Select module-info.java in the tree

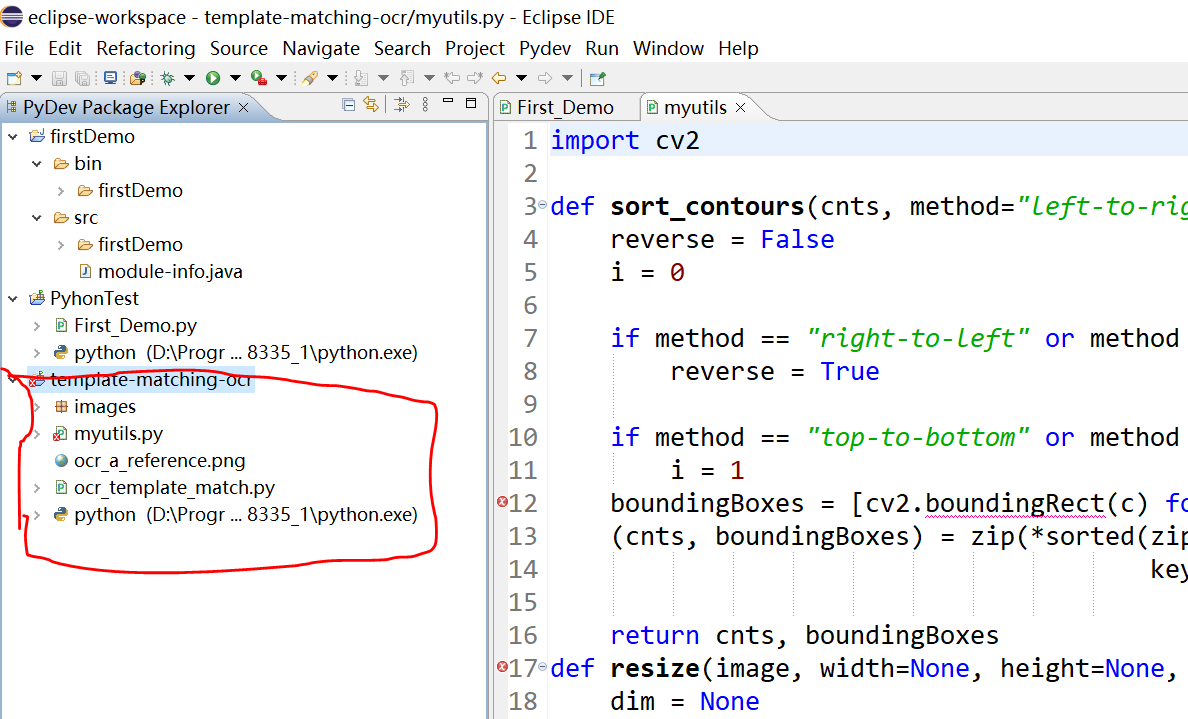tap(170, 271)
